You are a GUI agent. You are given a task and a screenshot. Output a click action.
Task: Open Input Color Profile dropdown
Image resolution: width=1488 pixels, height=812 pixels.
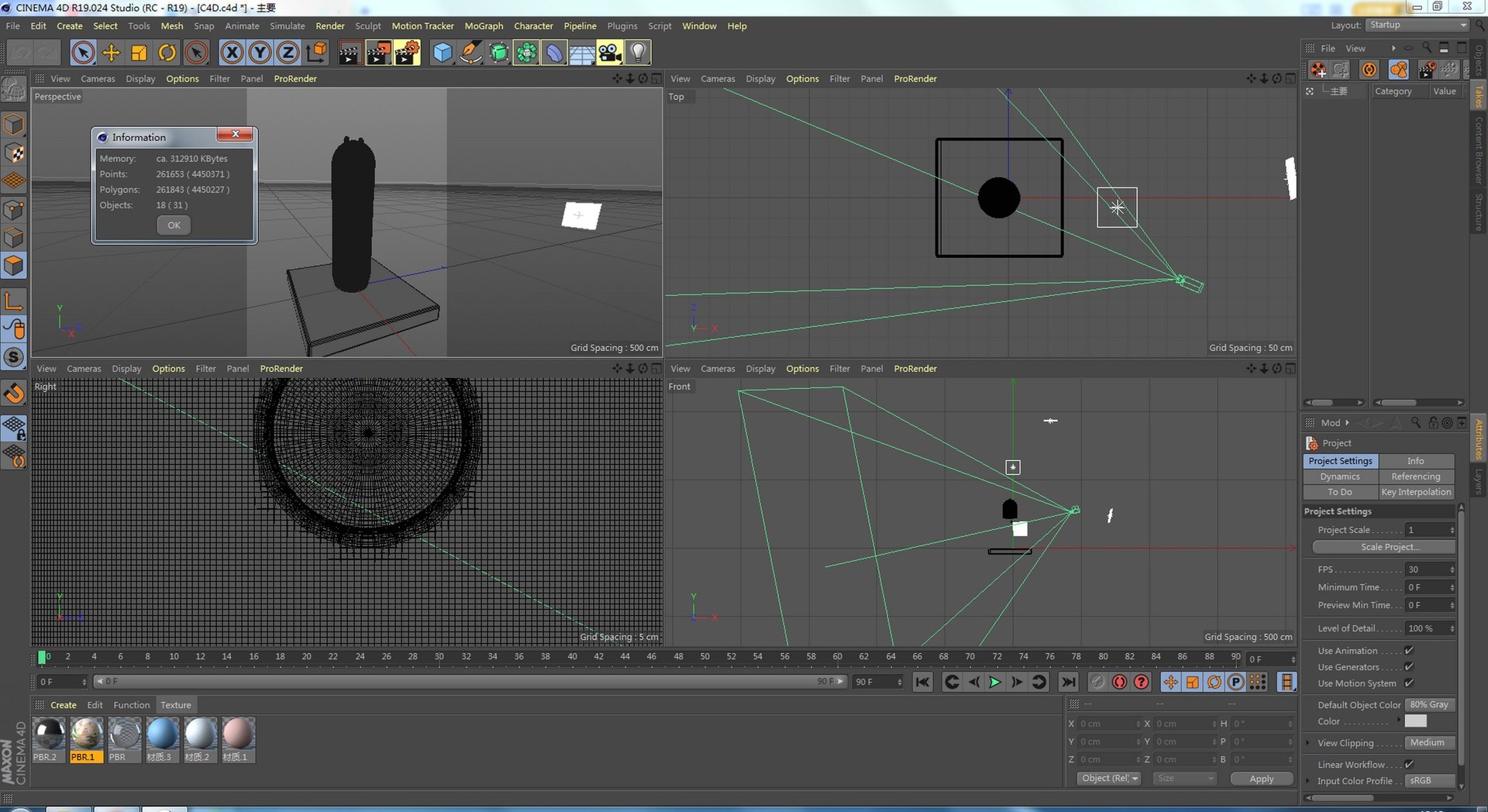(1430, 781)
